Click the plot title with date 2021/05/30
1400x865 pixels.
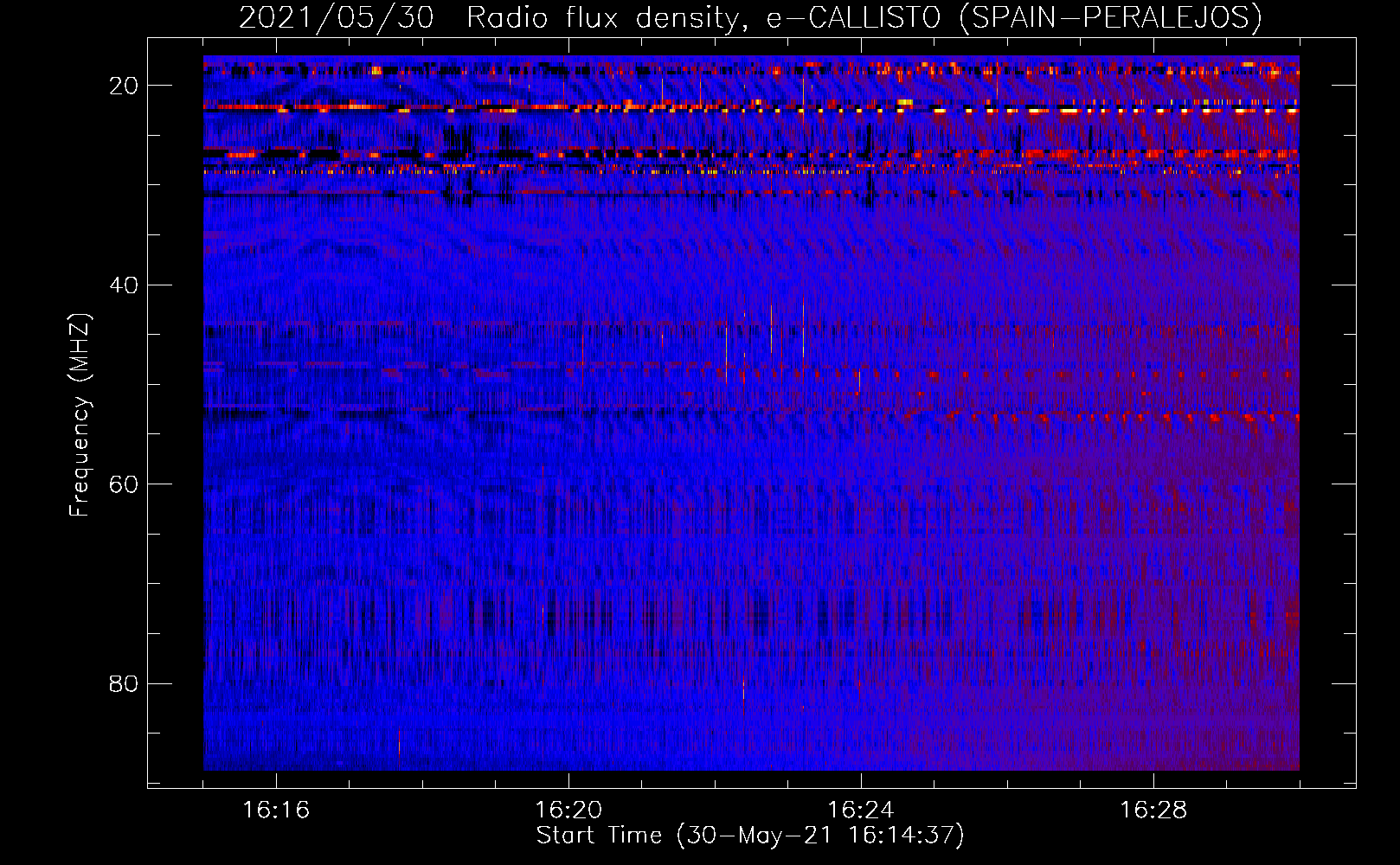750,17
